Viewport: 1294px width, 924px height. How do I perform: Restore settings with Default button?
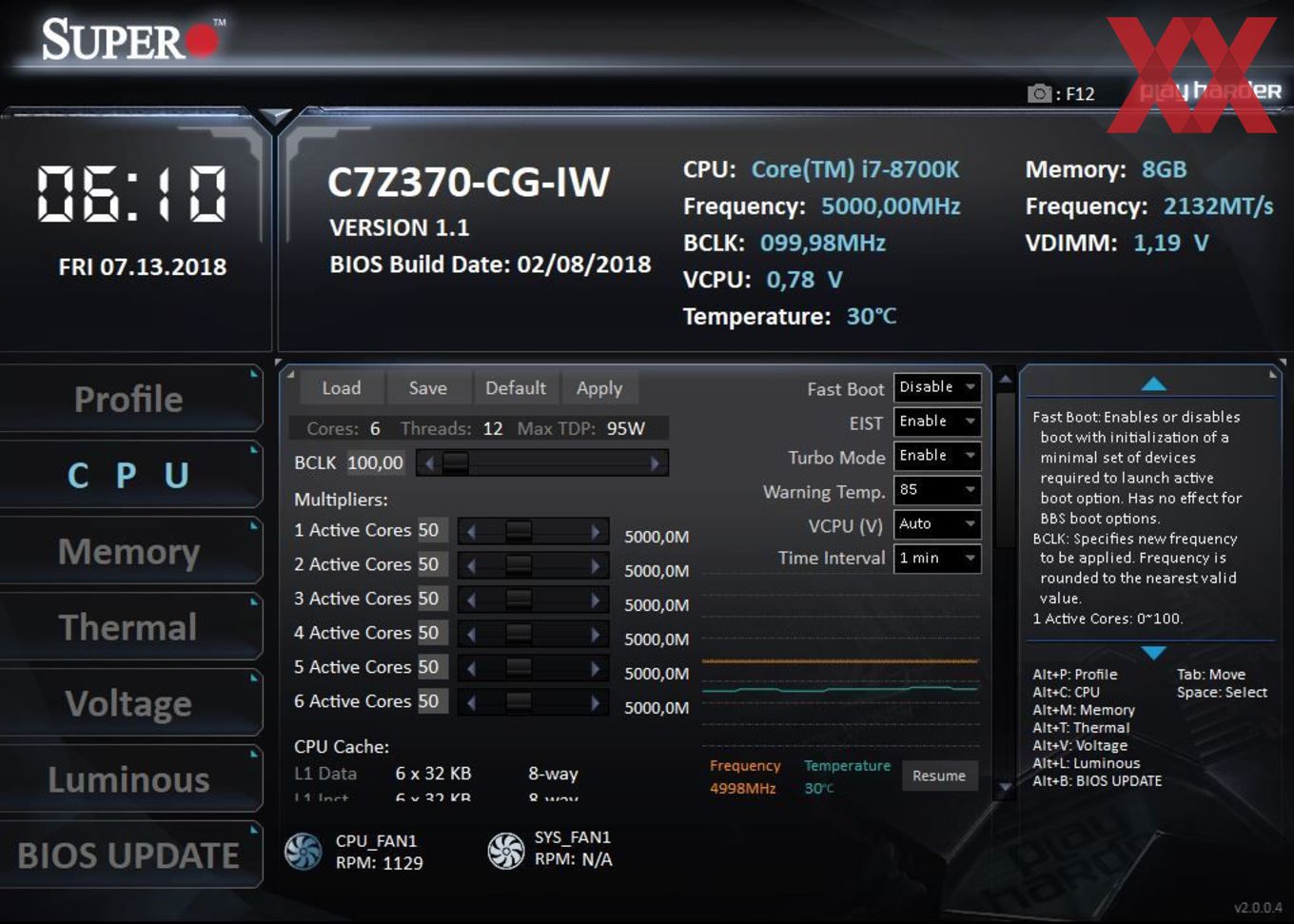(x=516, y=388)
